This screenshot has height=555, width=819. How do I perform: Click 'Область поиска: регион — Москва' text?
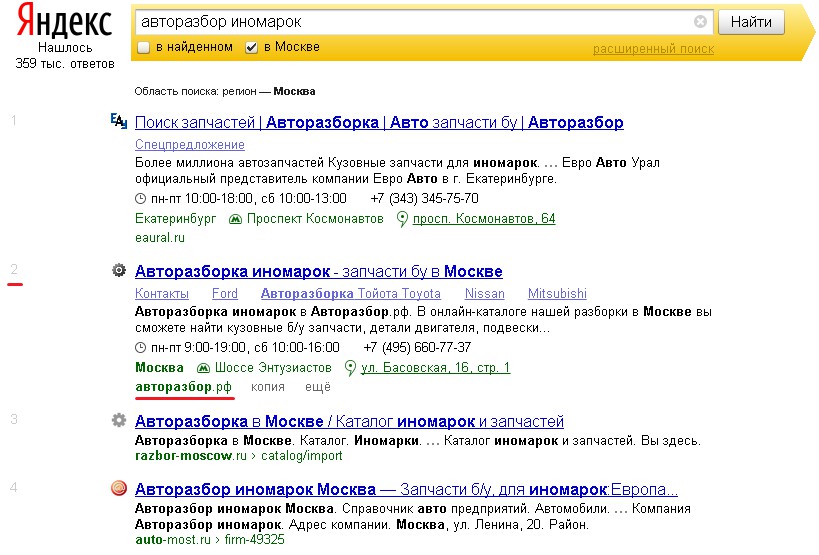[225, 91]
